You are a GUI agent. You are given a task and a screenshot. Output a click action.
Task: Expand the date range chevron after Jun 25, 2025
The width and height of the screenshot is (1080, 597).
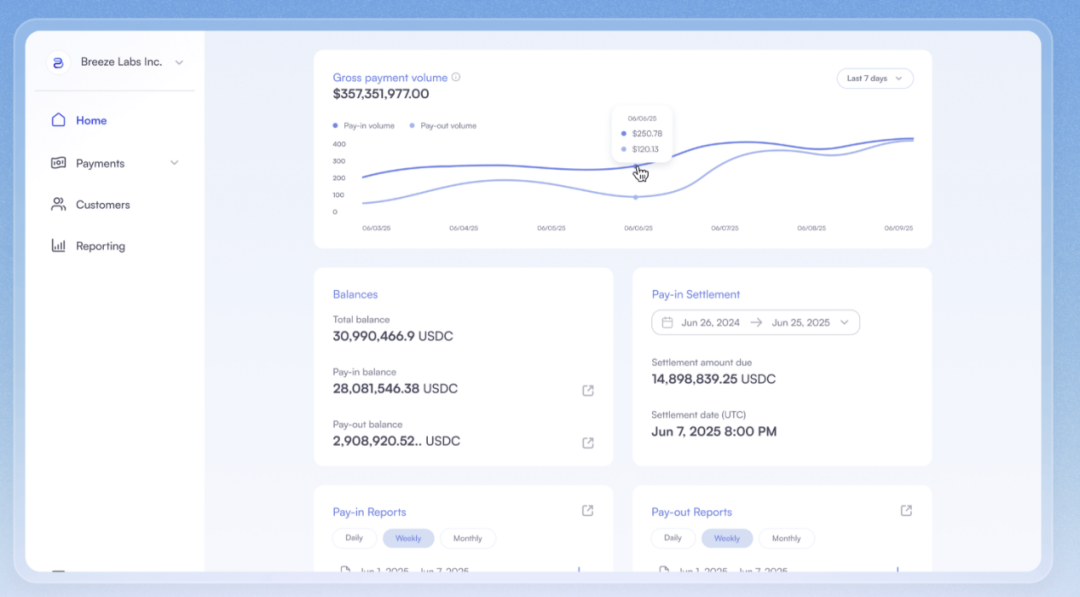(844, 322)
